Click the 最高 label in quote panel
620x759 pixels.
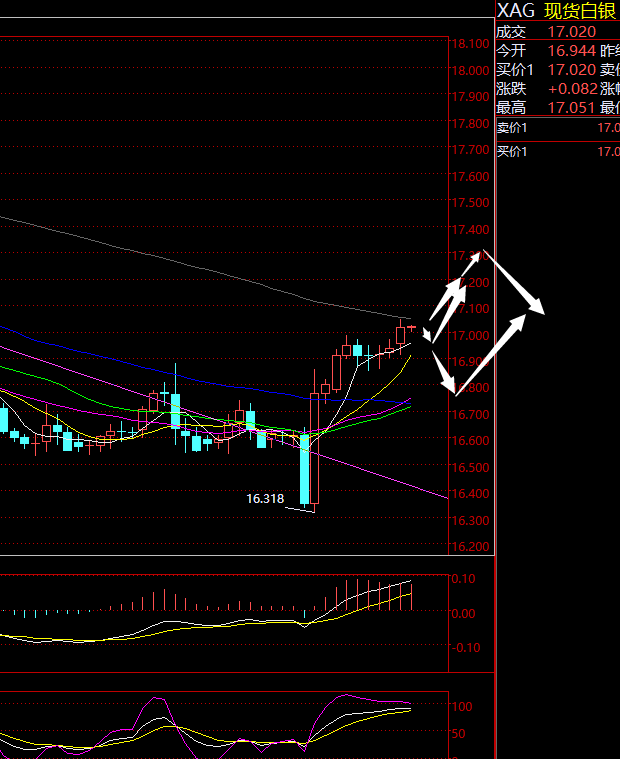(511, 107)
